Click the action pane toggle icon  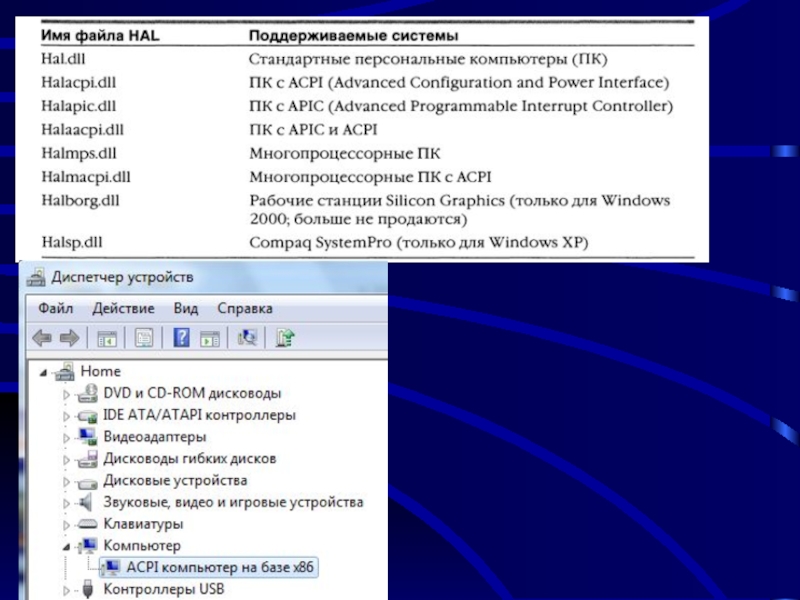point(209,338)
